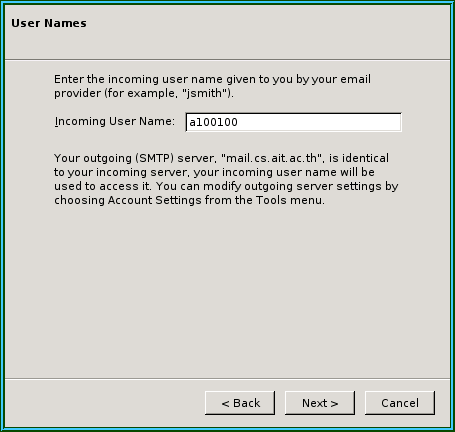The height and width of the screenshot is (432, 455).
Task: Return to previous wizard page
Action: (240, 403)
